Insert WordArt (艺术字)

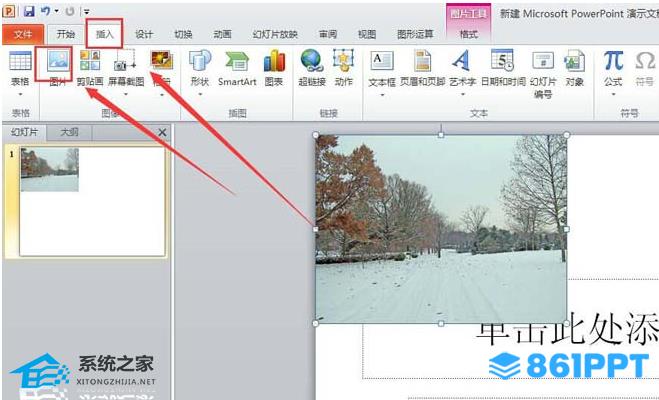coord(461,61)
